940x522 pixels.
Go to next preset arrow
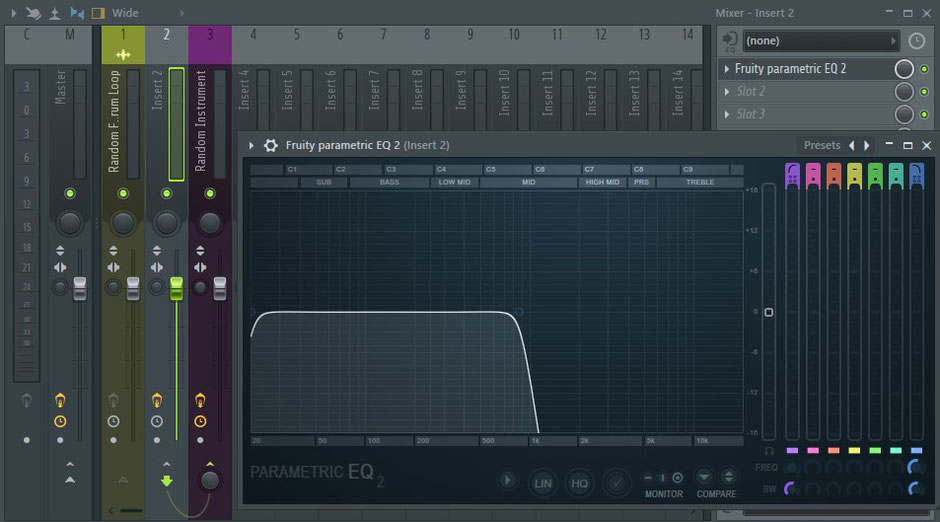[x=867, y=145]
